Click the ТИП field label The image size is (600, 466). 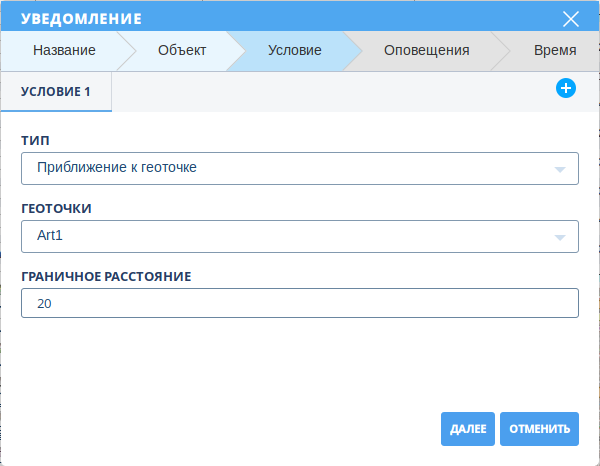(35, 140)
